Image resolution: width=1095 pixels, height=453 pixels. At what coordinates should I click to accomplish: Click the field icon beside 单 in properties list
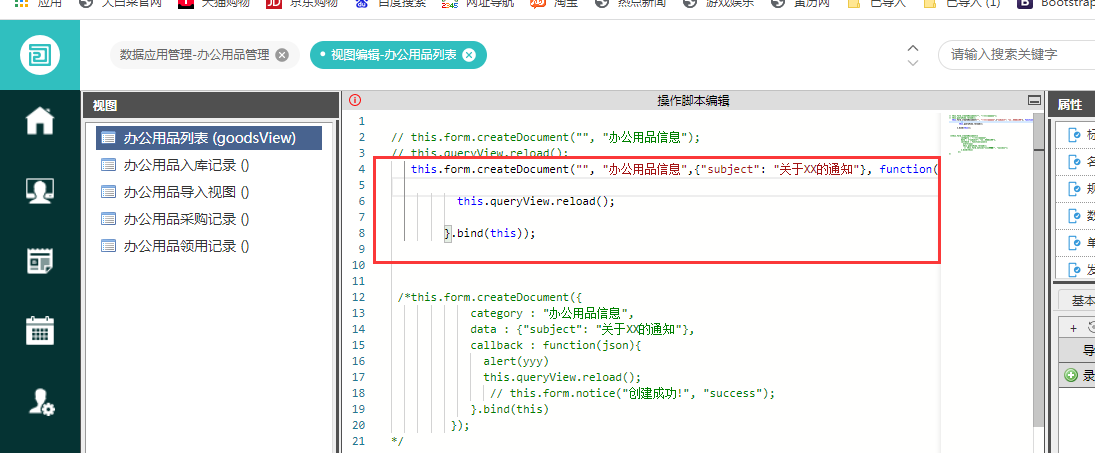1075,243
